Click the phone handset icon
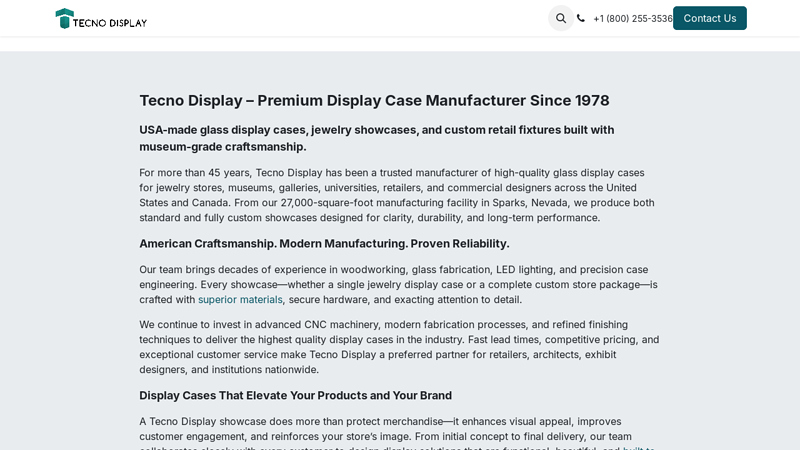 (581, 18)
